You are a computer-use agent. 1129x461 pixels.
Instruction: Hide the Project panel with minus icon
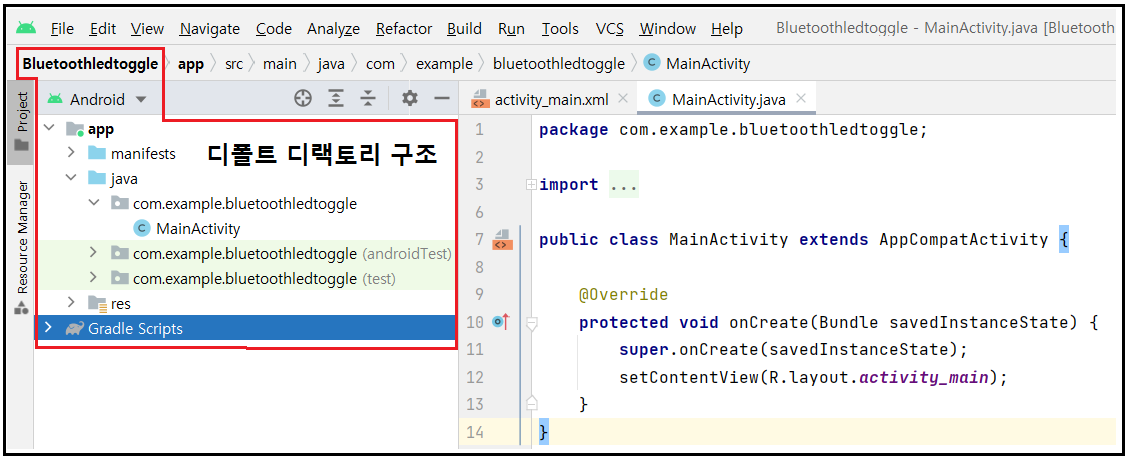pyautogui.click(x=442, y=99)
